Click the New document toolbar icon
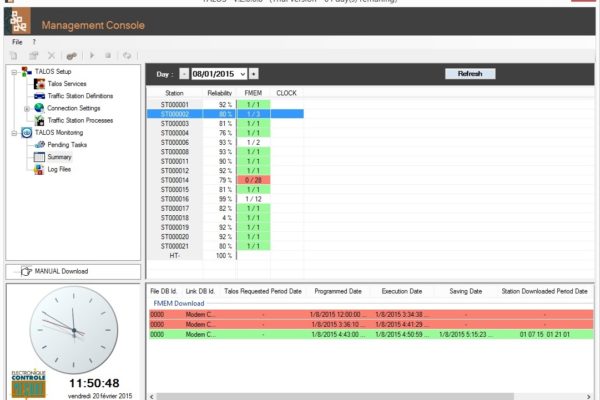 pos(14,56)
